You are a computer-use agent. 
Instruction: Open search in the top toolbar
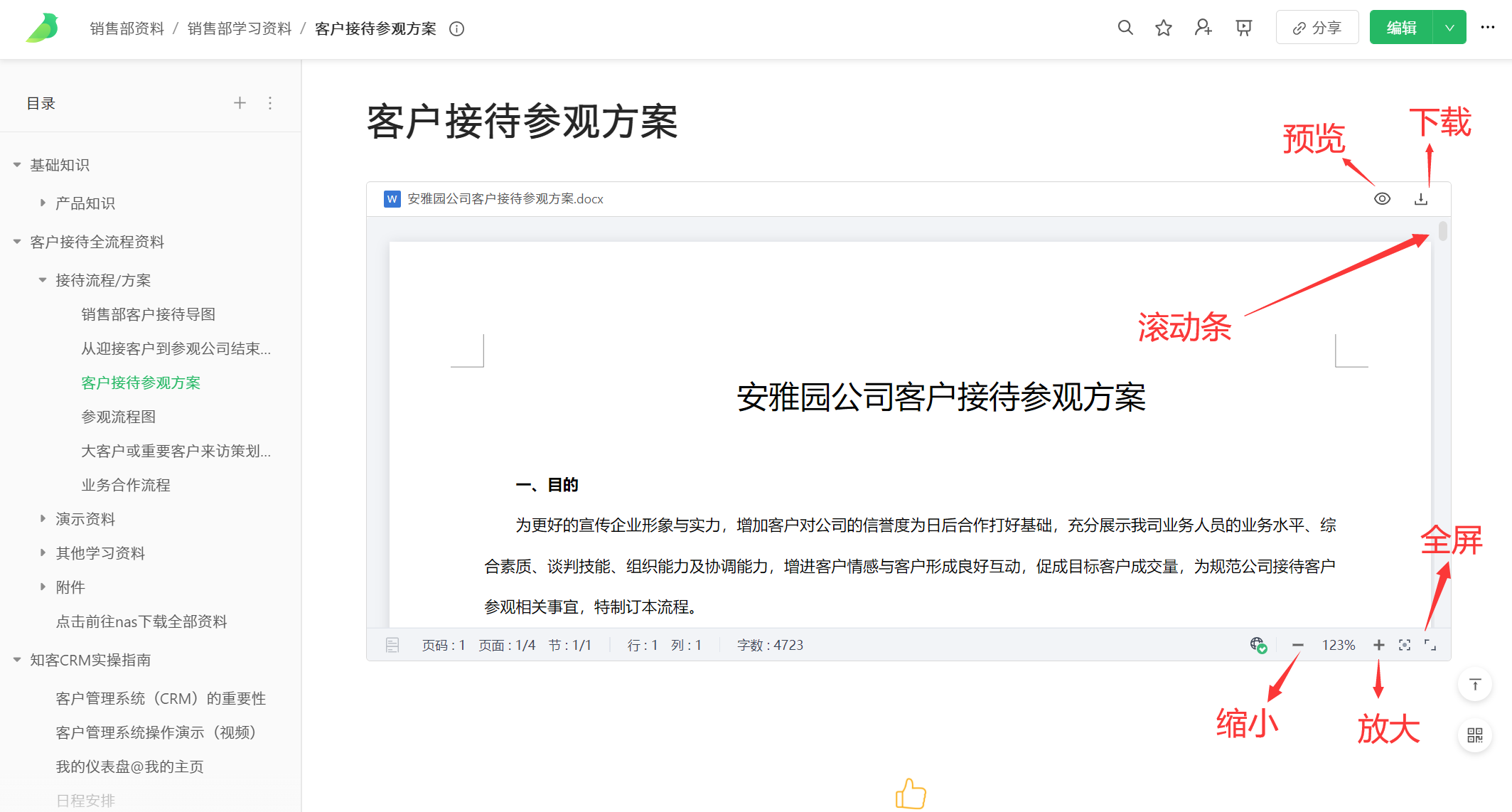click(1125, 27)
